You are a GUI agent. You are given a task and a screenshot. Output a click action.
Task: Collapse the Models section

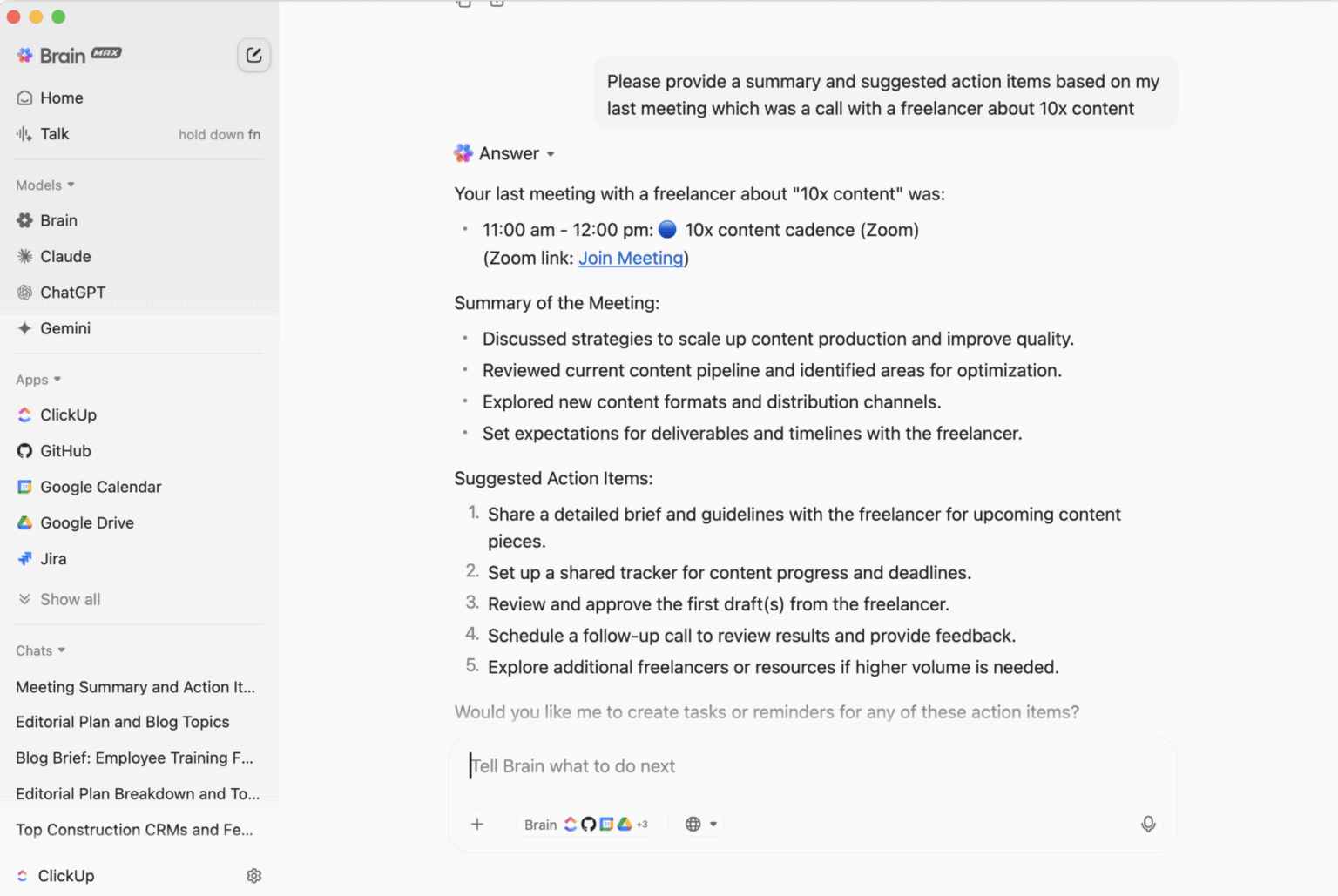click(45, 185)
